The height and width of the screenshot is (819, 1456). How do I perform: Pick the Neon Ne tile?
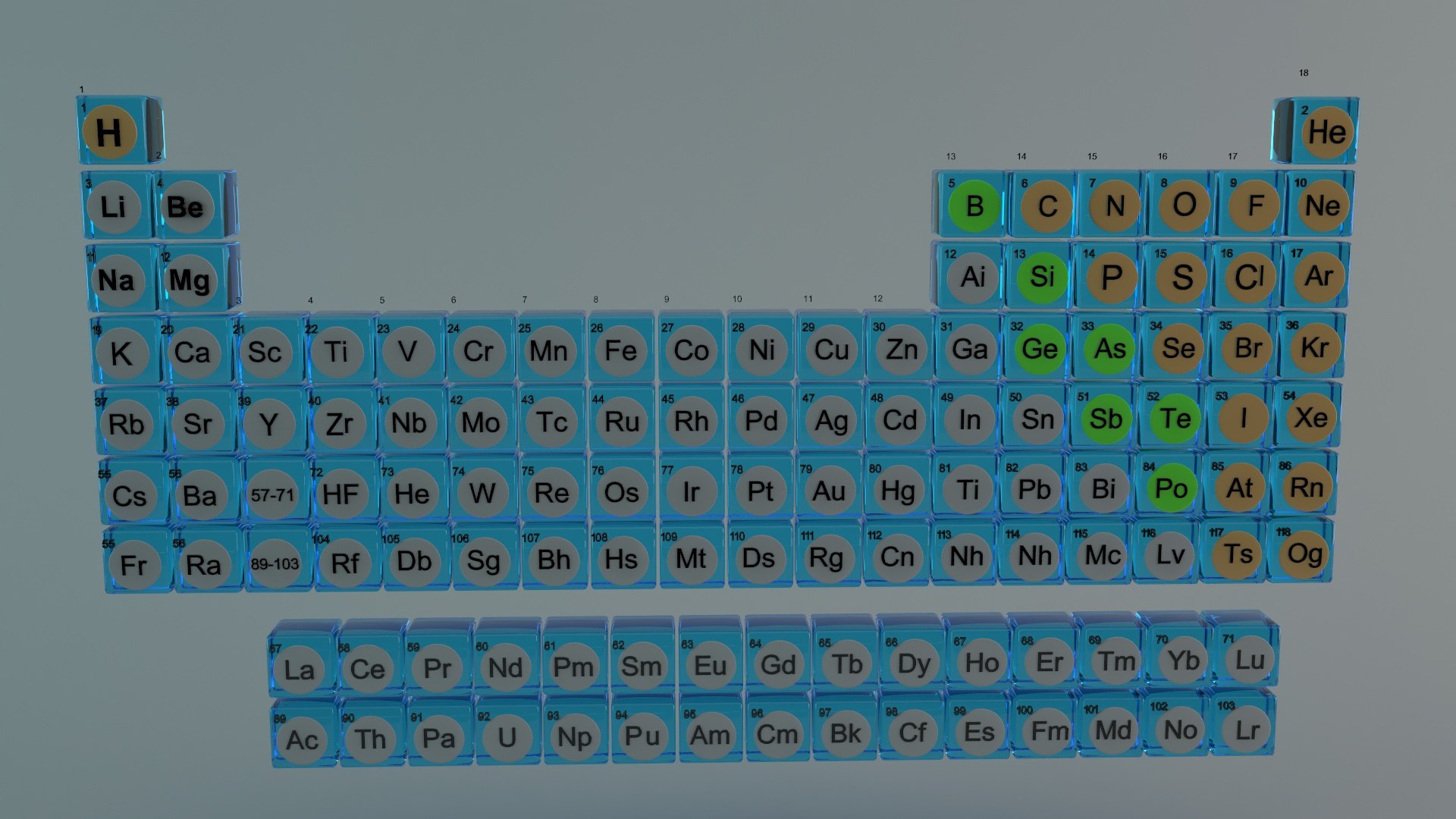point(1321,204)
